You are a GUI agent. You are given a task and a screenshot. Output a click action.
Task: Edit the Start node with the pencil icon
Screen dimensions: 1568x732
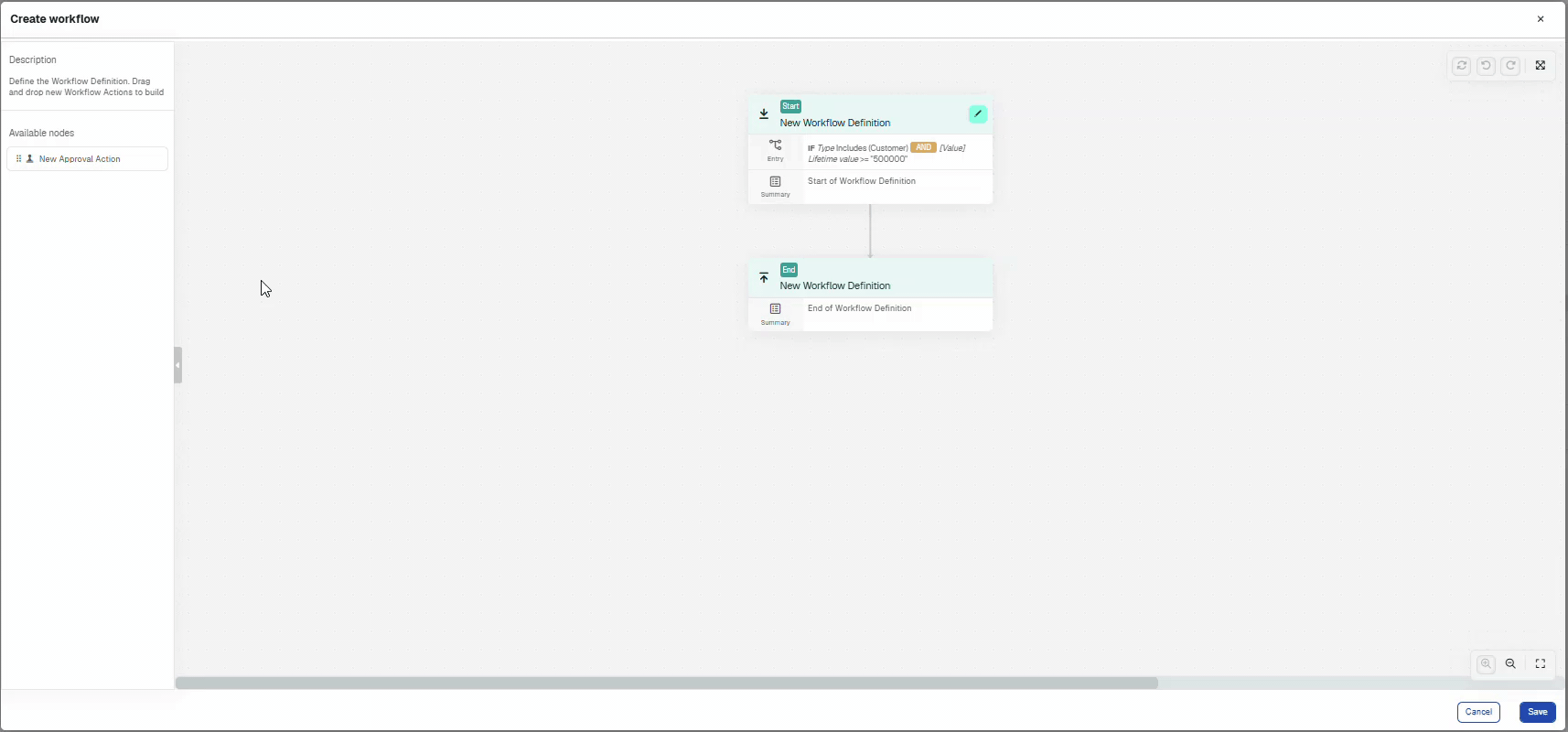pyautogui.click(x=978, y=114)
